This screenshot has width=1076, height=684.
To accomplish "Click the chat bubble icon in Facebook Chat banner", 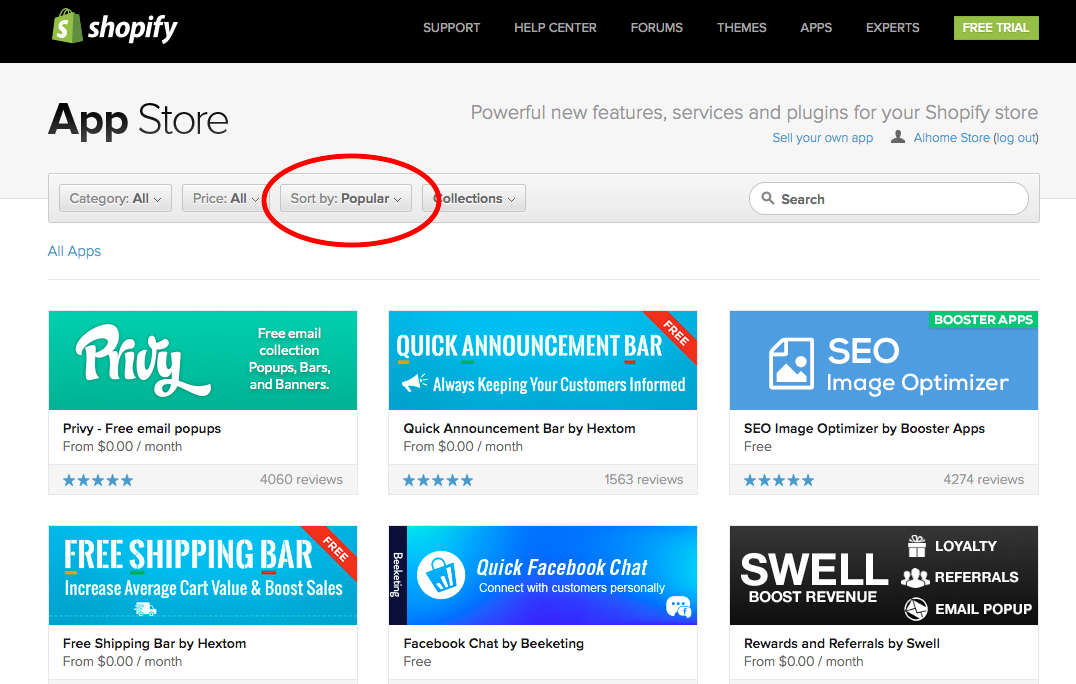I will pyautogui.click(x=679, y=607).
